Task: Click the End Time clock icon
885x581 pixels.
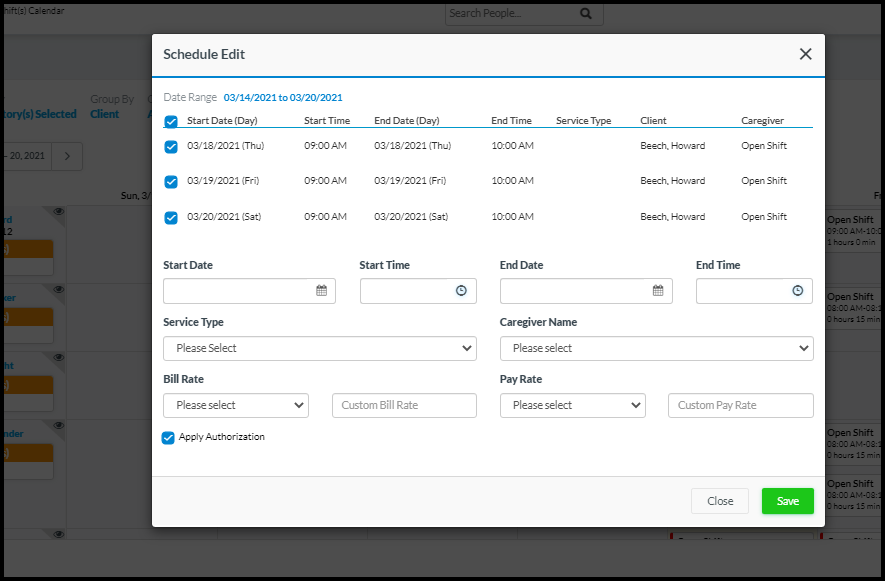Action: tap(797, 291)
